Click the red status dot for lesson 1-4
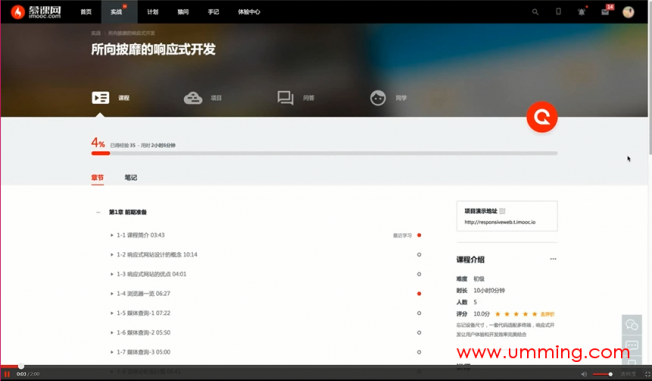 click(419, 294)
